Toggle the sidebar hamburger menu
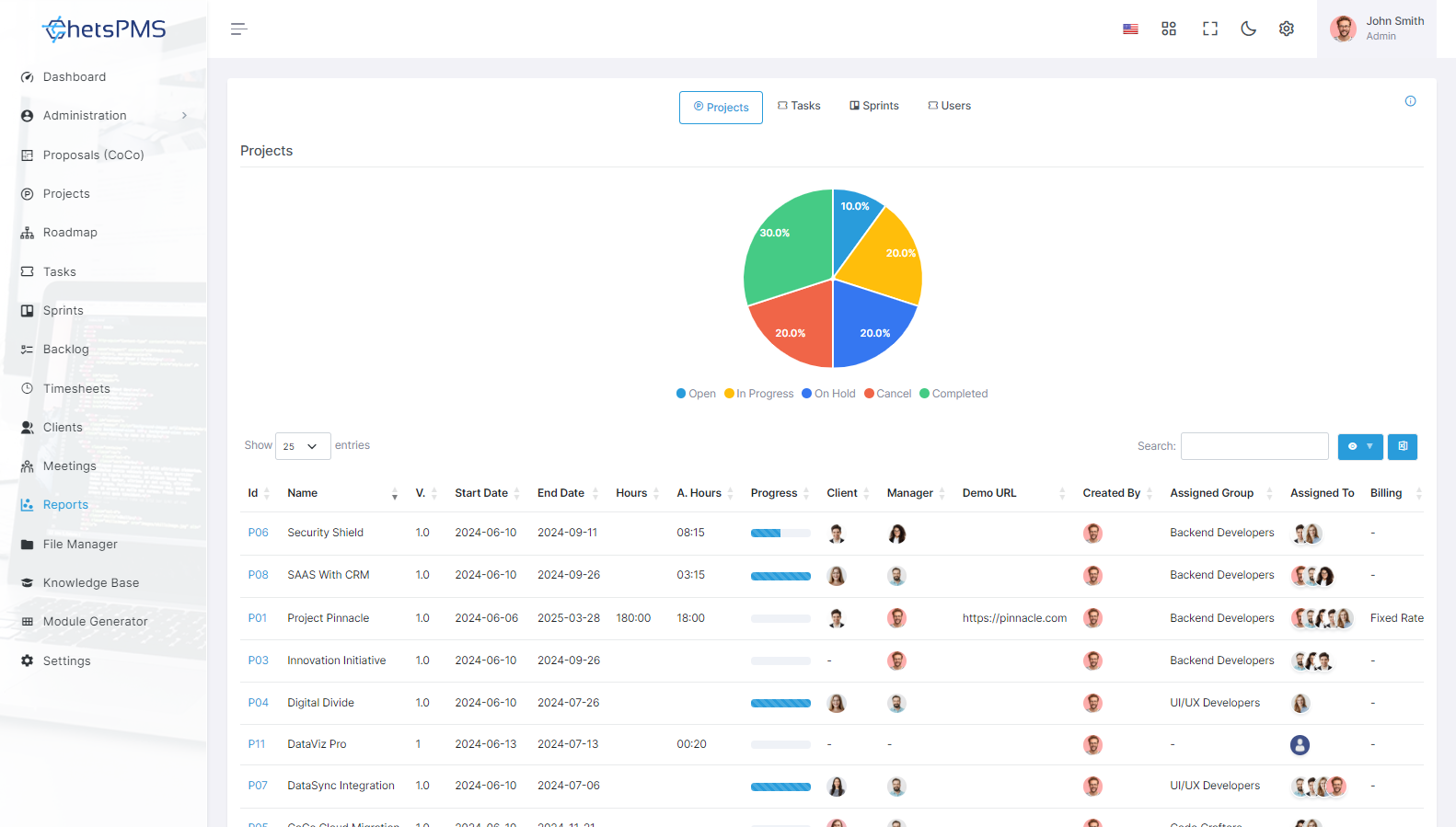 (238, 29)
